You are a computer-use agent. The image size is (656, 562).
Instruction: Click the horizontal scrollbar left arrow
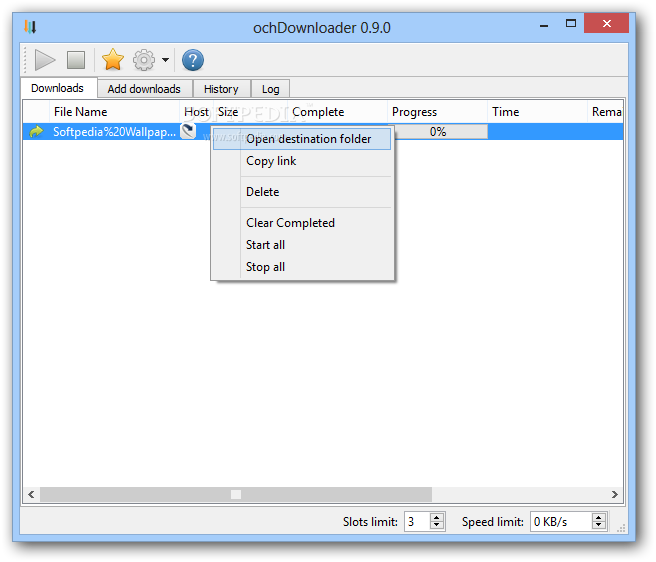31,494
